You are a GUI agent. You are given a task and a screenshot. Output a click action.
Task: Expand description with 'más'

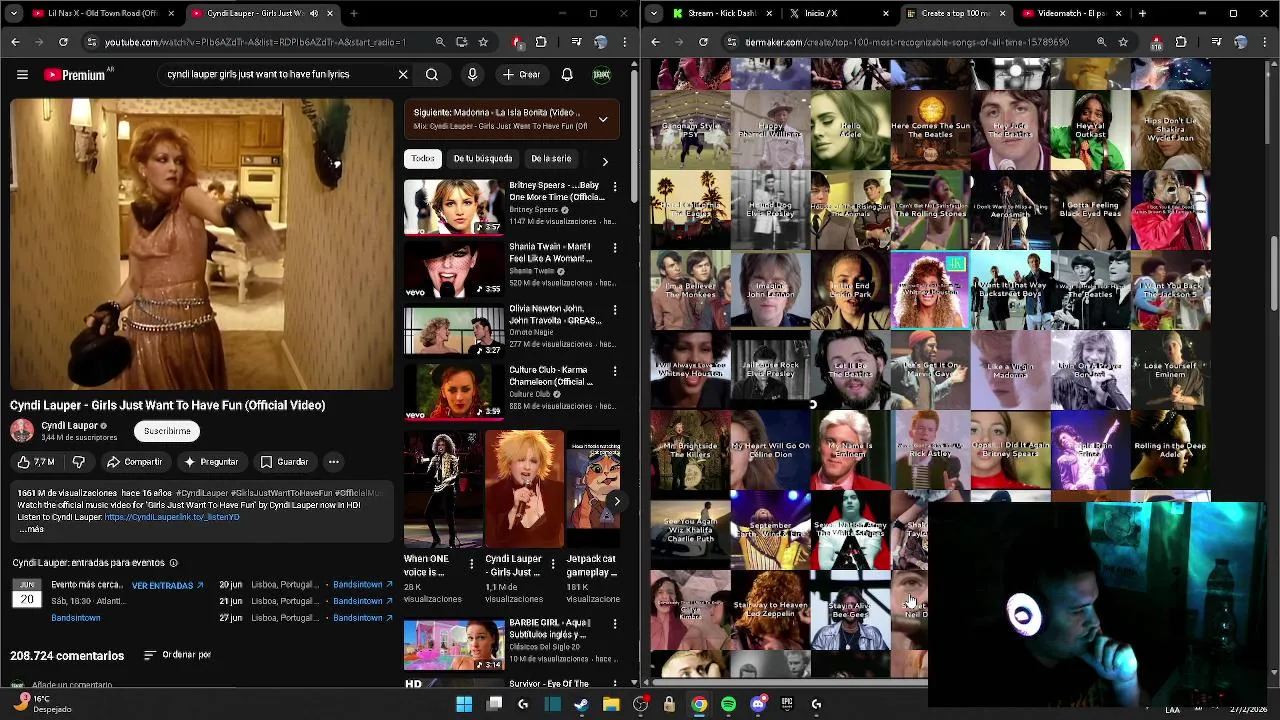coord(33,529)
